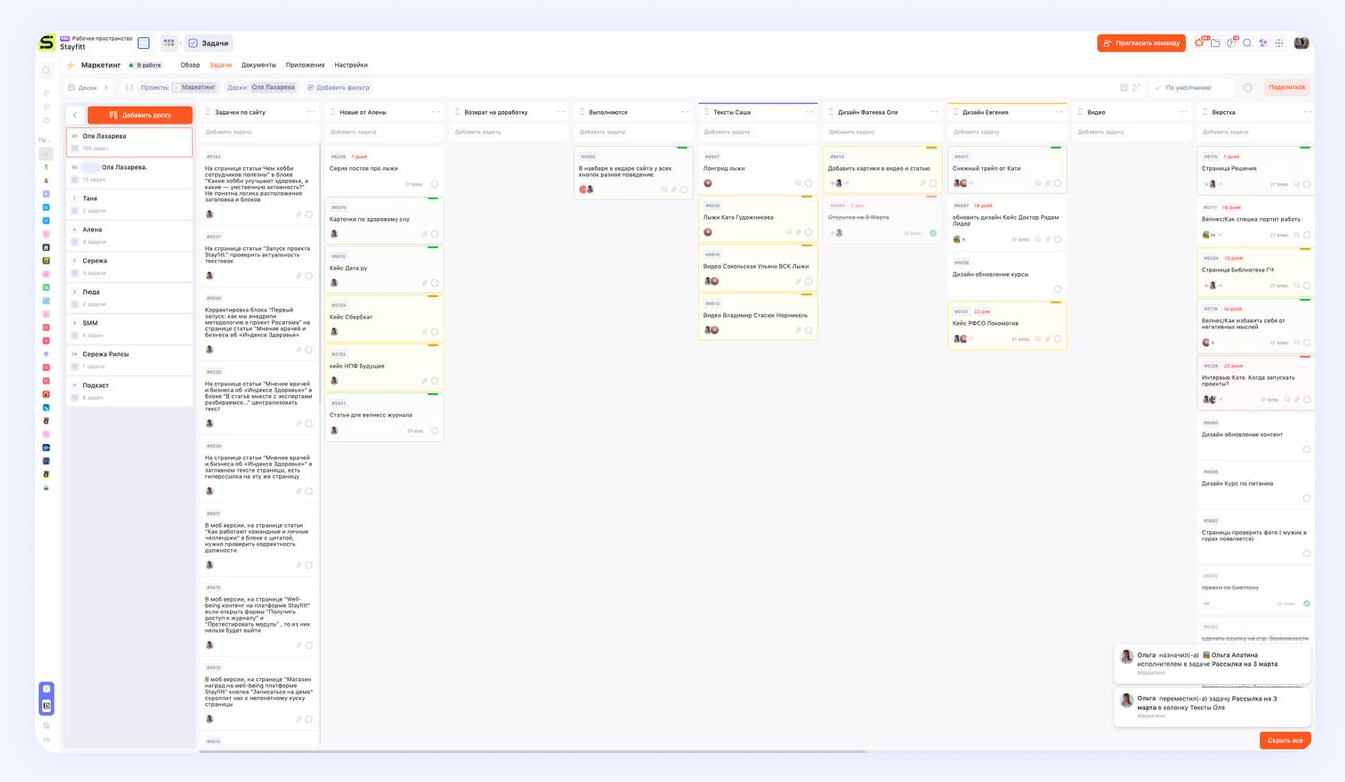This screenshot has height=782, width=1345.
Task: Open the Настройки tab
Action: 351,65
